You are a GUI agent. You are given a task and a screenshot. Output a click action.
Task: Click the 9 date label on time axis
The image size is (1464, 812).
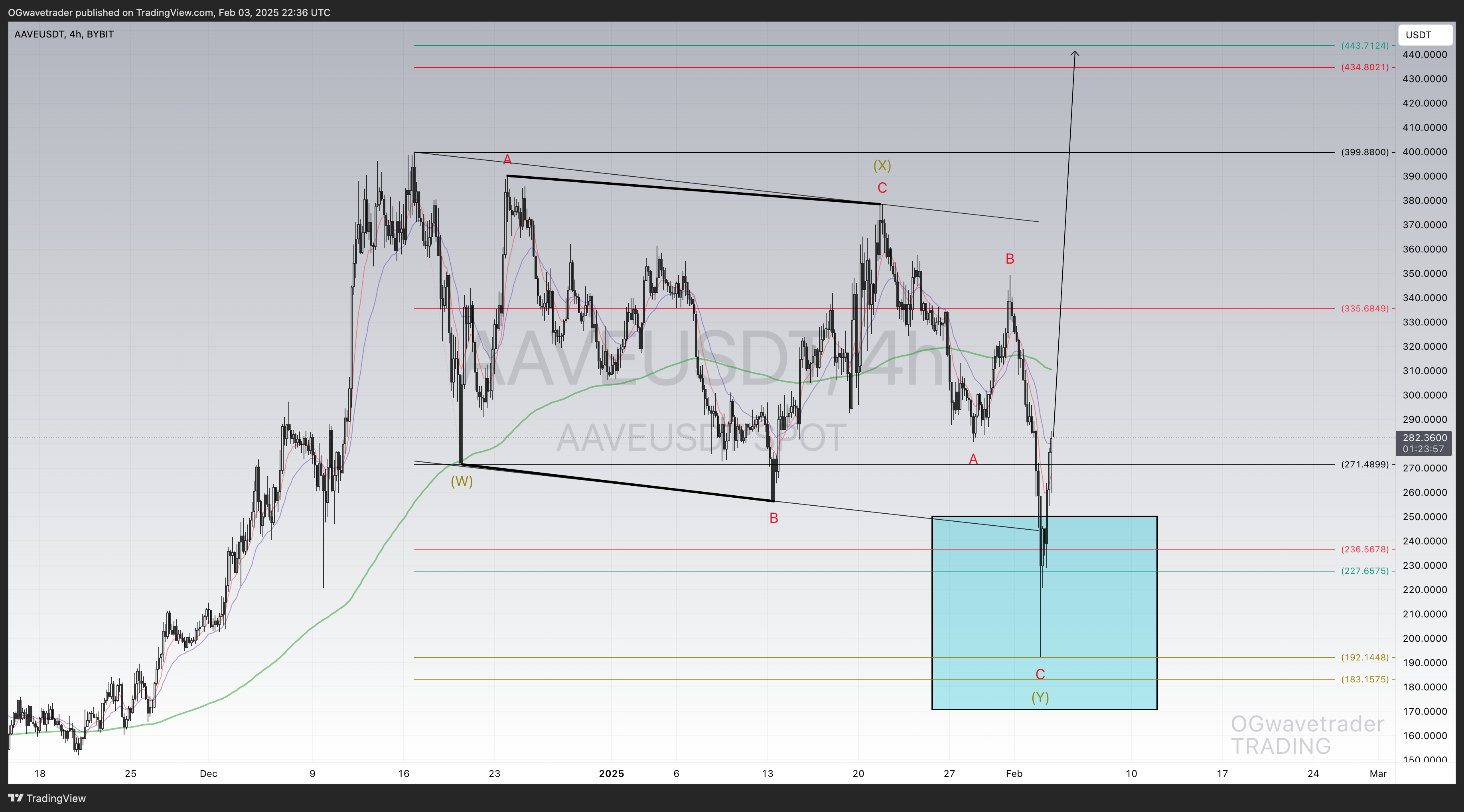tap(313, 773)
